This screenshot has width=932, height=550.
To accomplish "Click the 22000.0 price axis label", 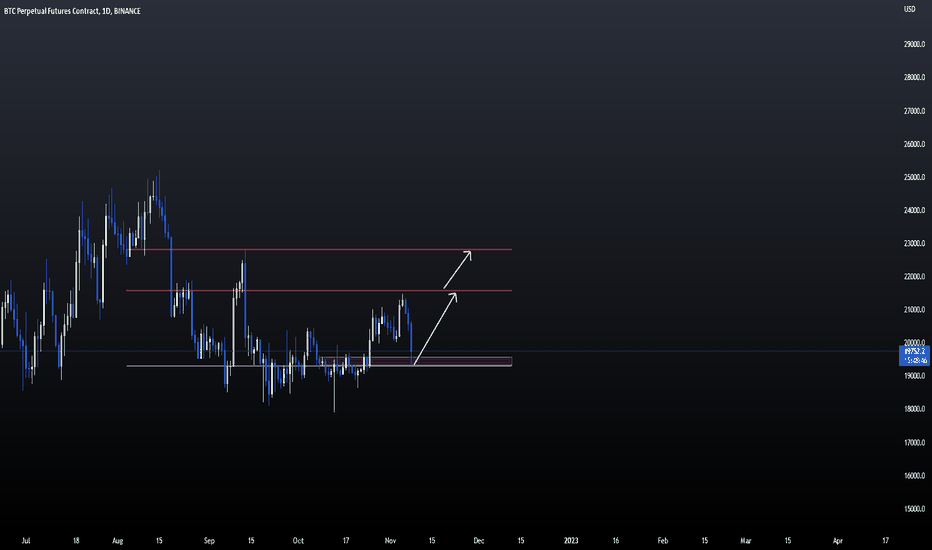I will (914, 277).
